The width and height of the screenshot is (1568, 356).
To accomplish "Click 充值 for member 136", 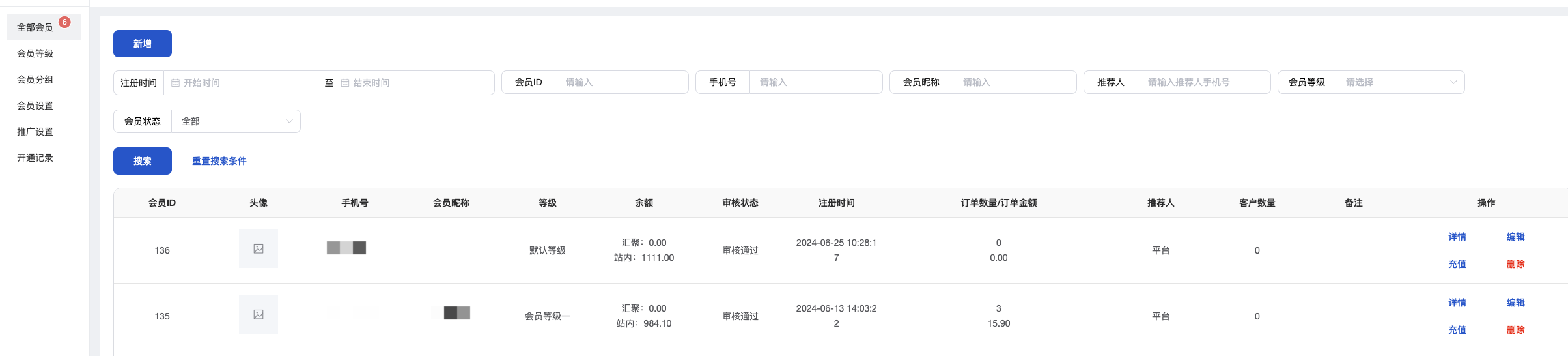I will [x=1457, y=264].
